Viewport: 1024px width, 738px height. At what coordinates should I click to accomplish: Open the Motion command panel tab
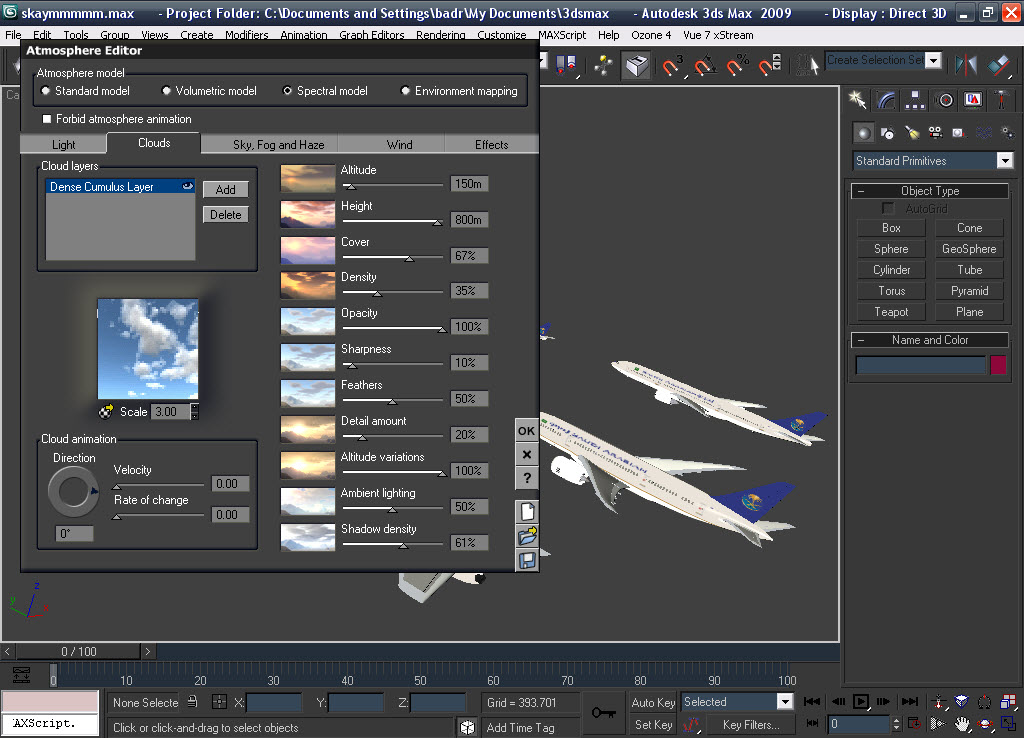click(x=944, y=100)
